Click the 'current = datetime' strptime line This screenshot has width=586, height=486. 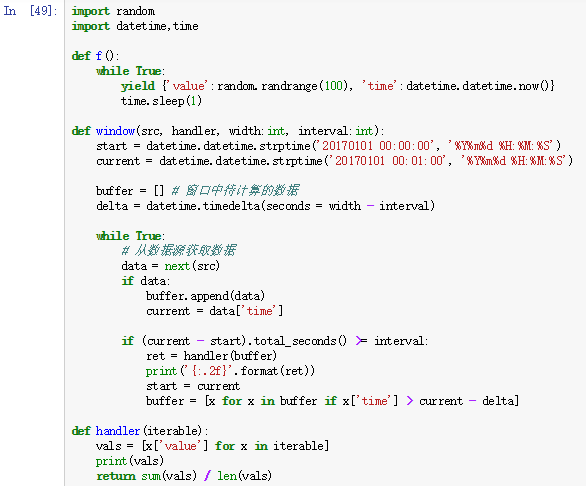coord(334,161)
